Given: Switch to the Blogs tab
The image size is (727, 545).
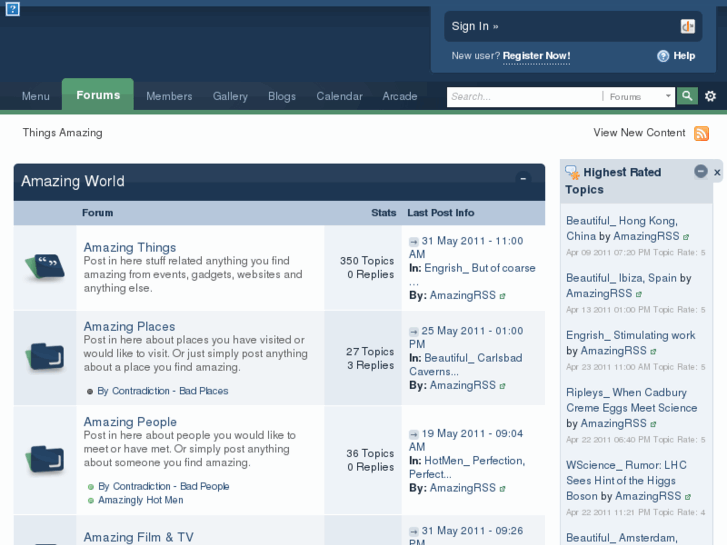Looking at the screenshot, I should click(x=282, y=96).
